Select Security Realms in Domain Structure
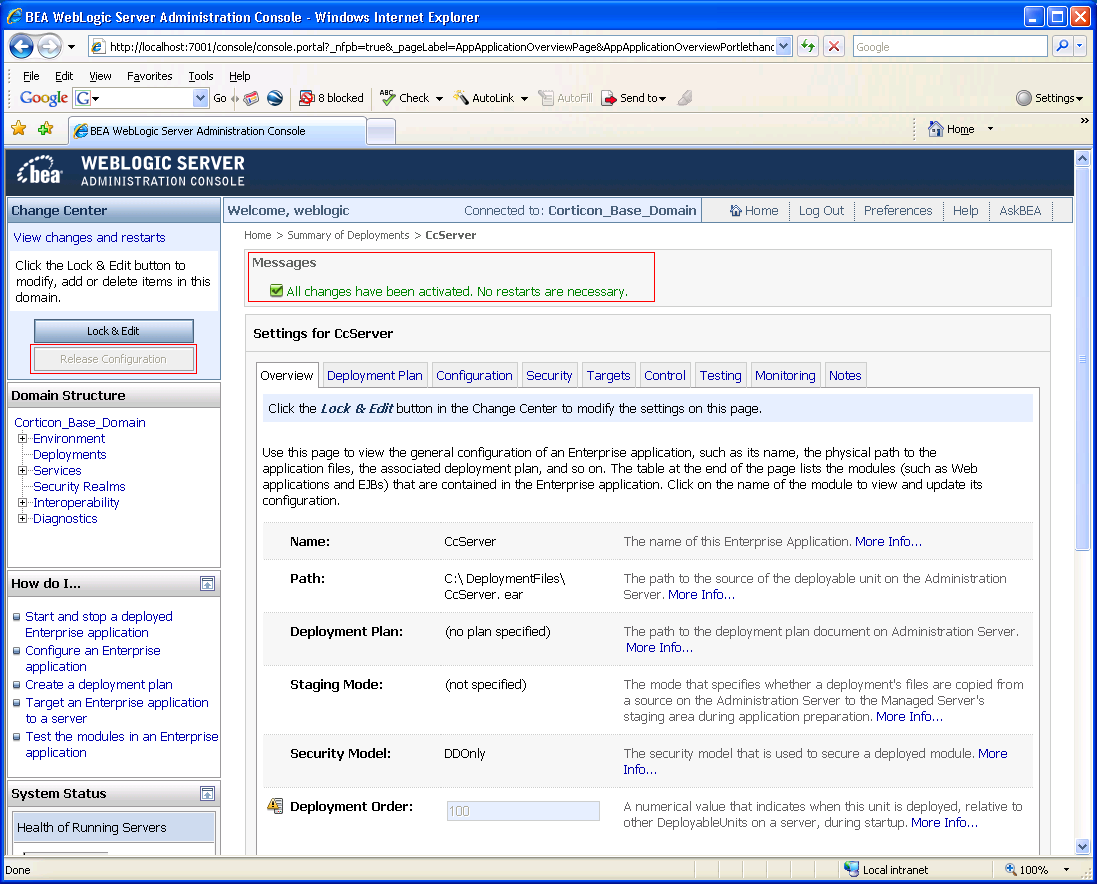This screenshot has height=884, width=1099. coord(79,487)
